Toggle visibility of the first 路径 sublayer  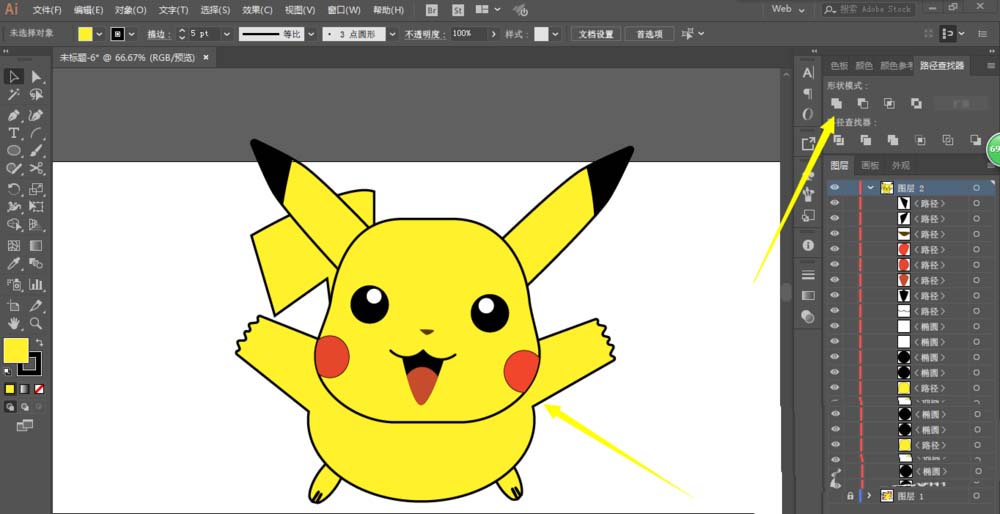pyautogui.click(x=835, y=203)
